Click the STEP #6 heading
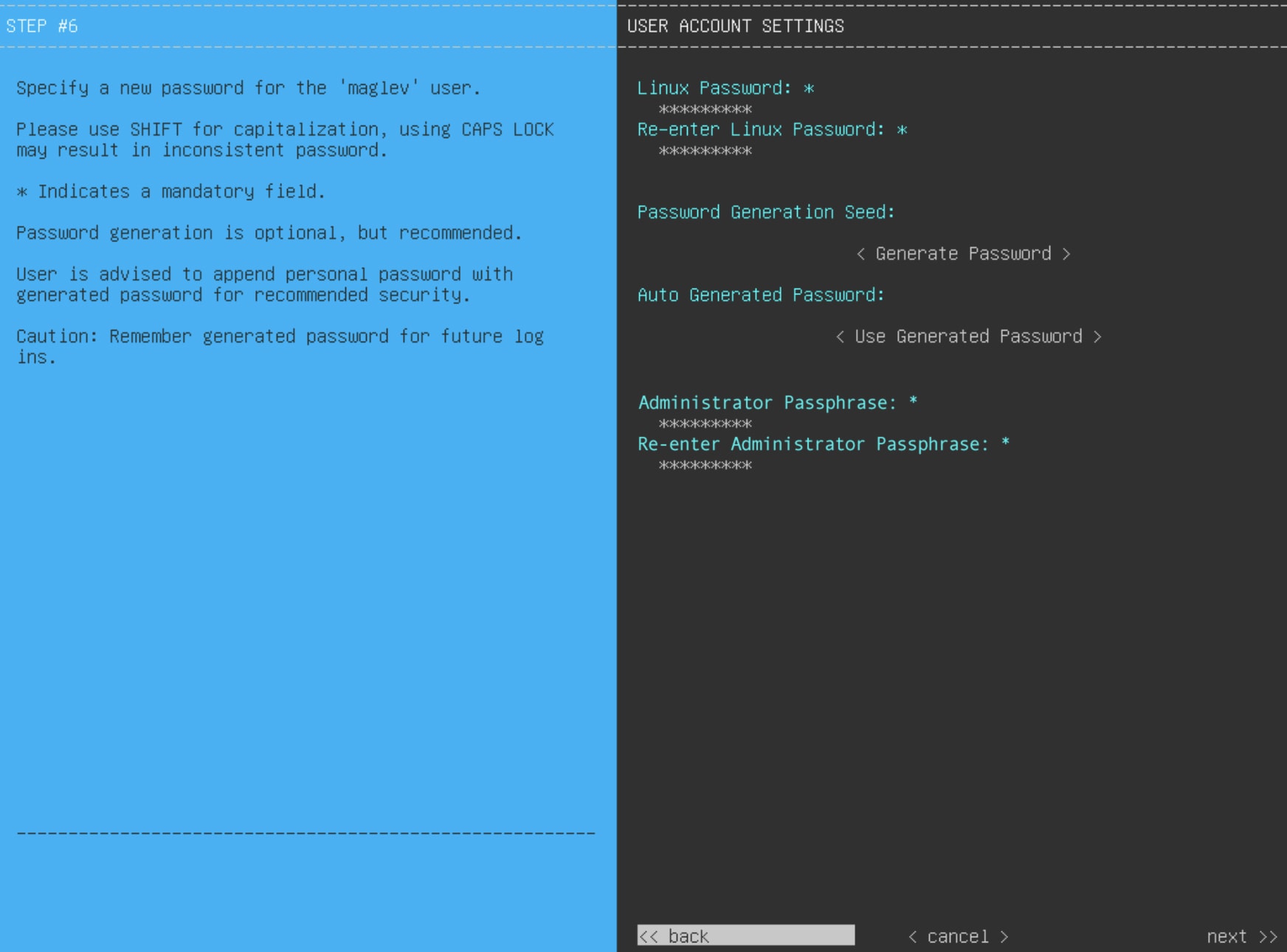 pyautogui.click(x=42, y=27)
